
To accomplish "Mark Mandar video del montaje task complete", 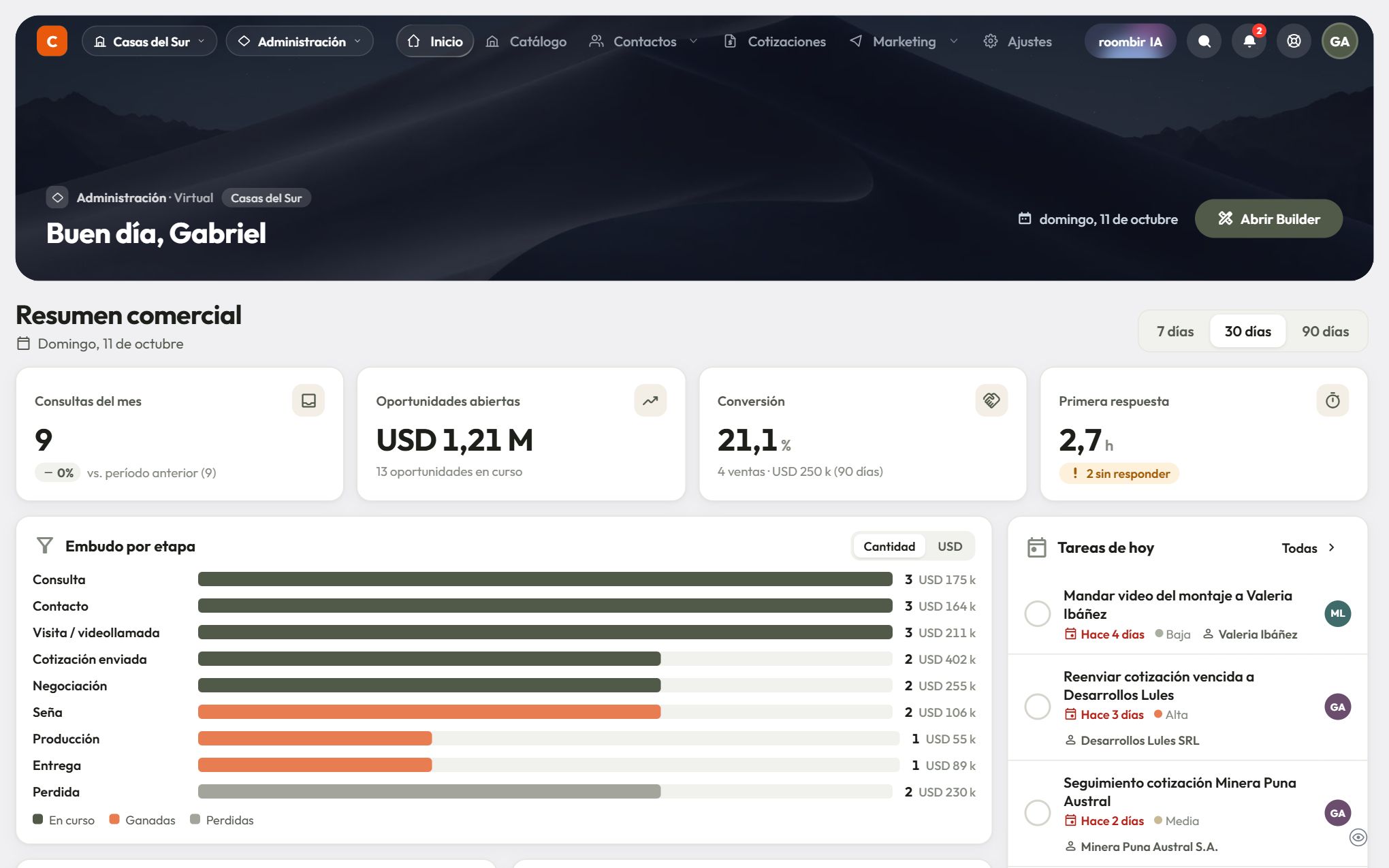I will pyautogui.click(x=1037, y=613).
